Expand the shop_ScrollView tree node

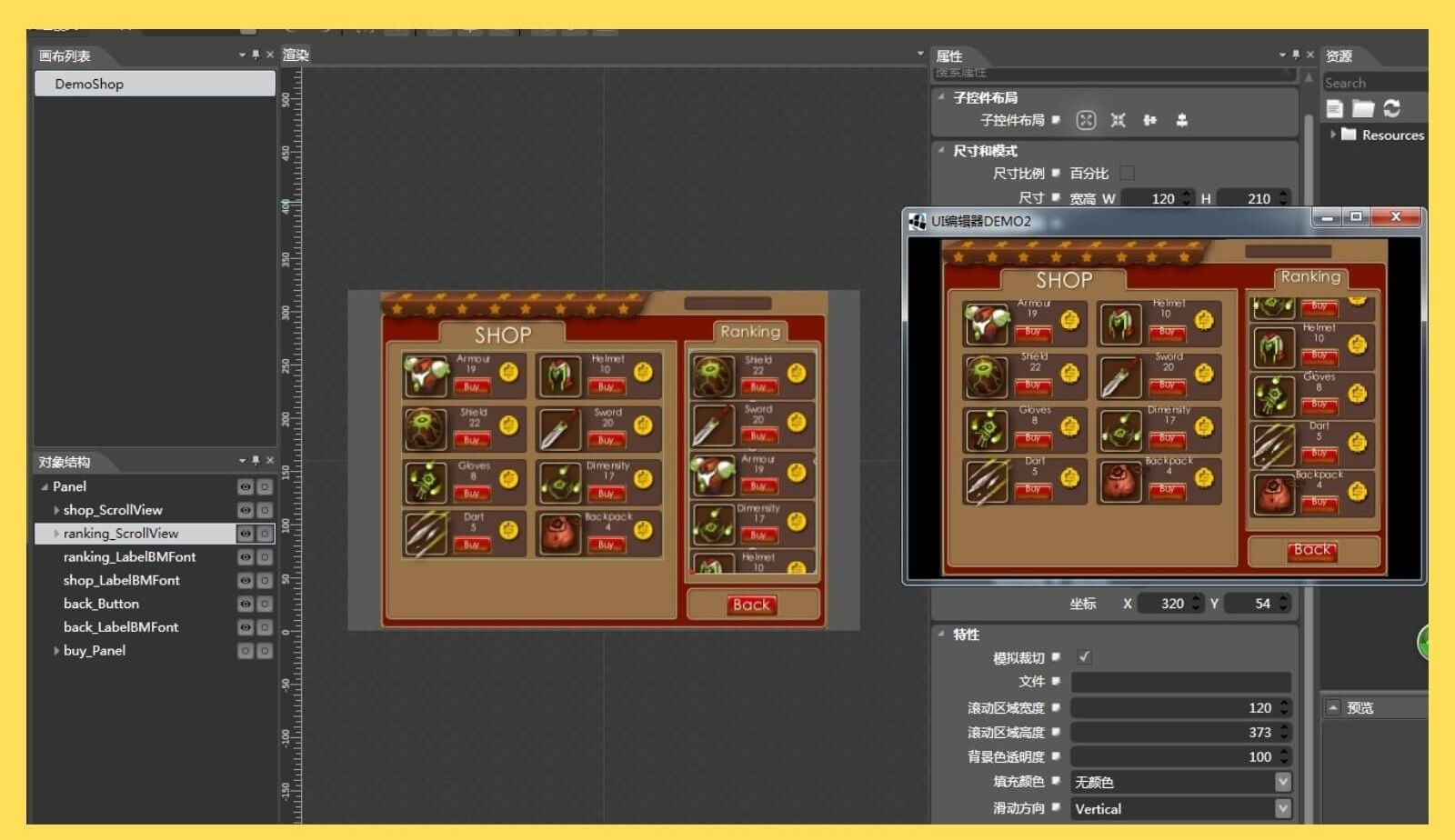pyautogui.click(x=57, y=510)
